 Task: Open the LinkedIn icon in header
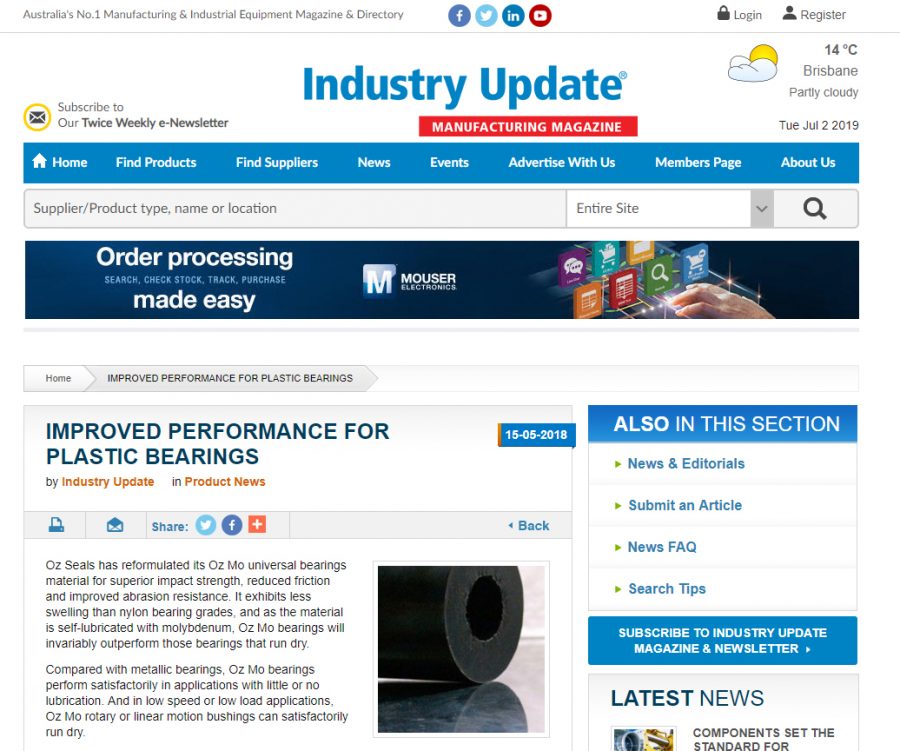click(513, 16)
